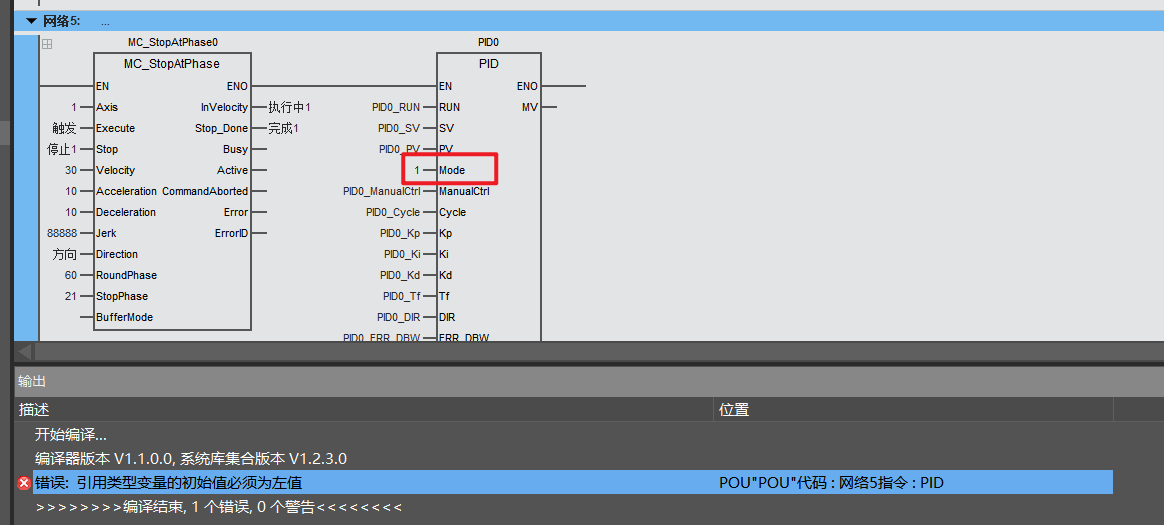This screenshot has width=1164, height=525.
Task: Click the Deceleration pin label
Action: coord(126,212)
